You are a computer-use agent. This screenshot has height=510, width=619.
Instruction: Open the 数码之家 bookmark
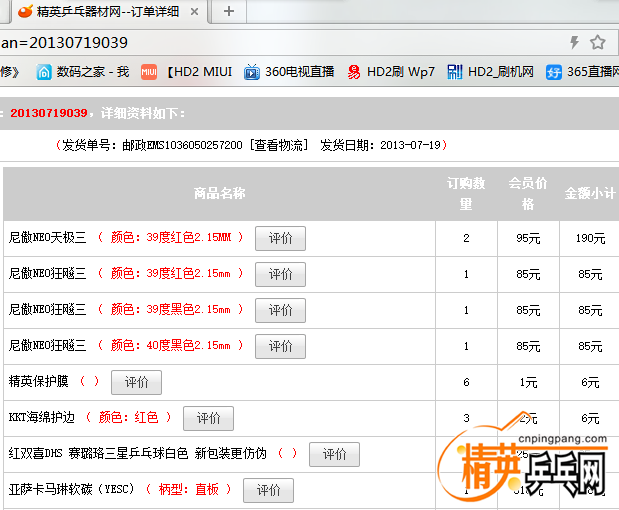[x=83, y=72]
